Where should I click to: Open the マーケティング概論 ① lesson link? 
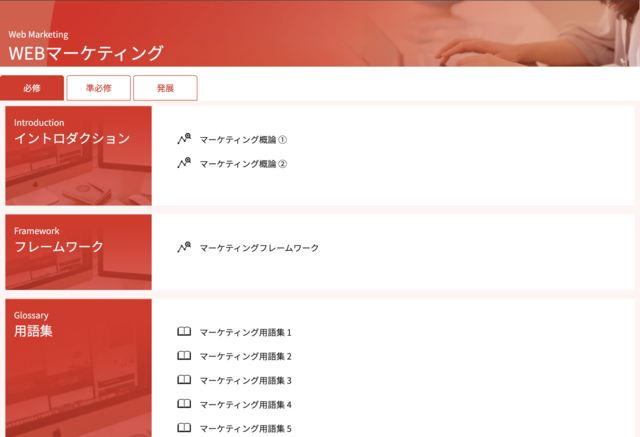[243, 140]
